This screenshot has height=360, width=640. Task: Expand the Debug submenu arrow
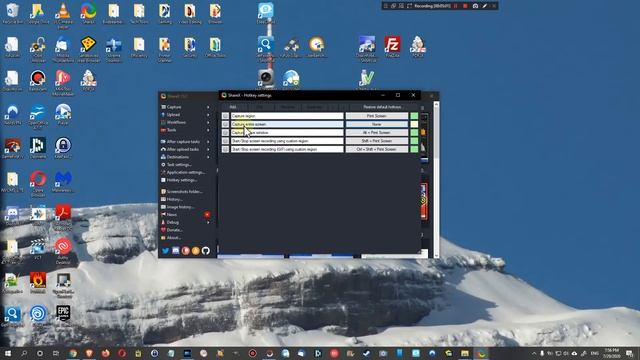209,222
